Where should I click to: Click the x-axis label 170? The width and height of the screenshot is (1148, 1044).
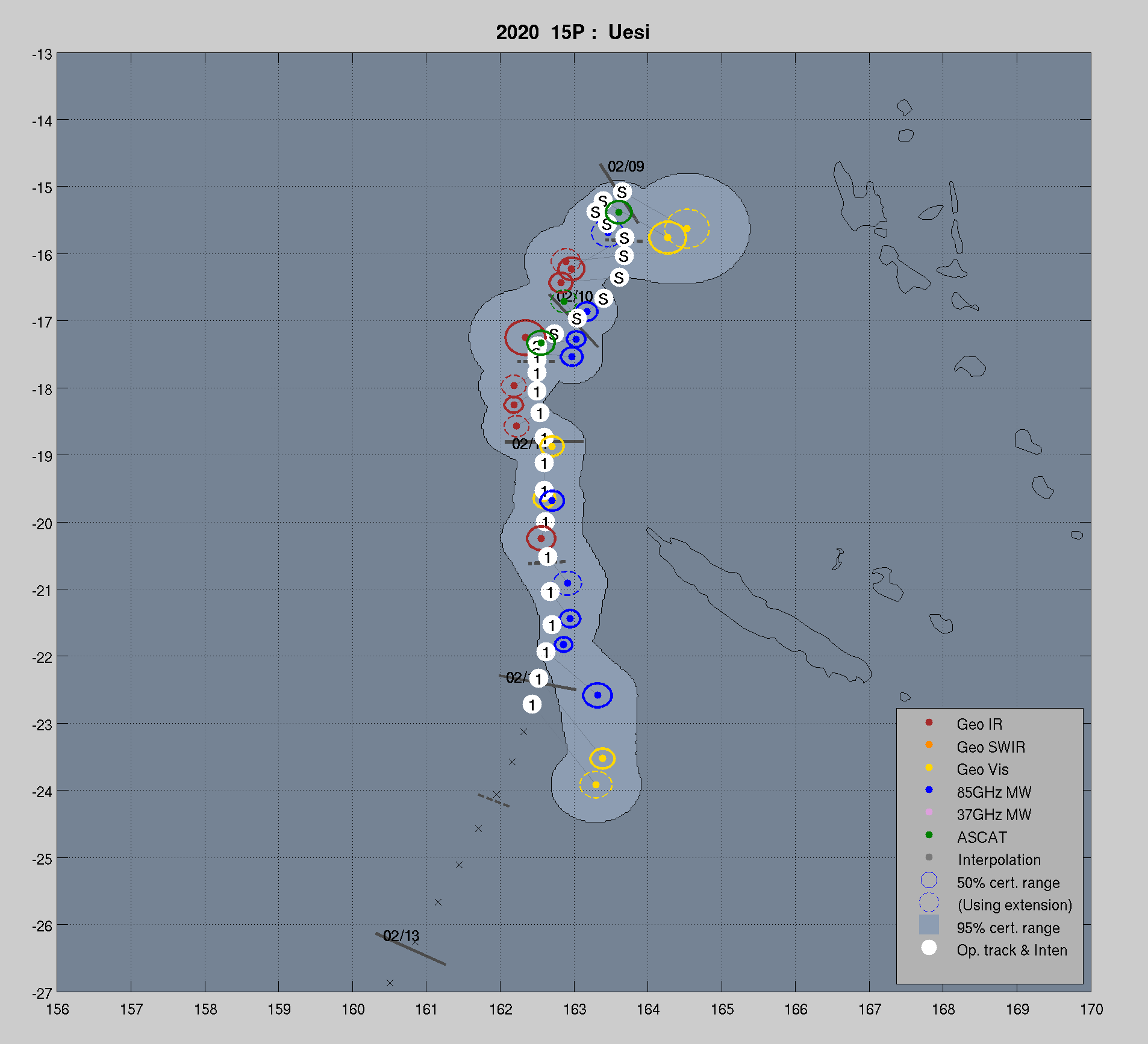tap(1091, 1010)
